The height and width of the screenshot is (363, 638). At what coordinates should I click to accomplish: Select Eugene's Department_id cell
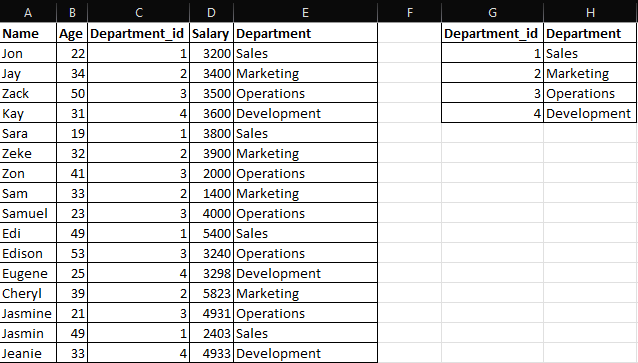point(138,273)
